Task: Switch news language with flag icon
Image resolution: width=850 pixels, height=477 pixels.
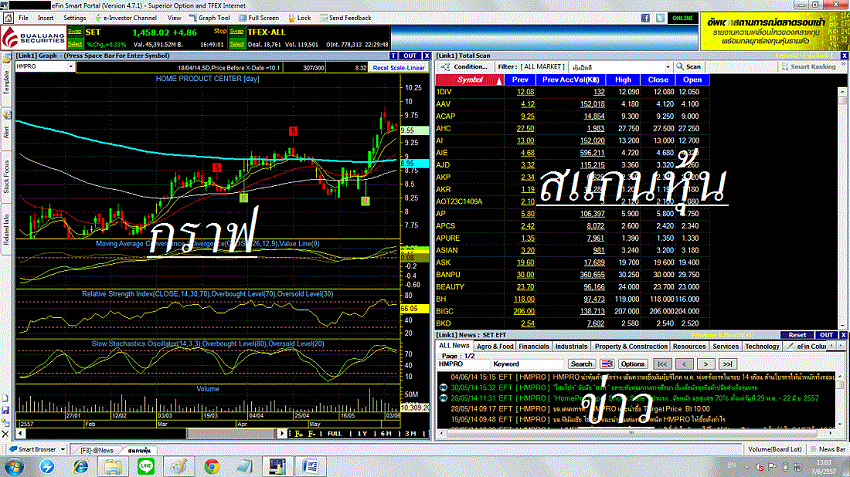Action: pos(607,364)
